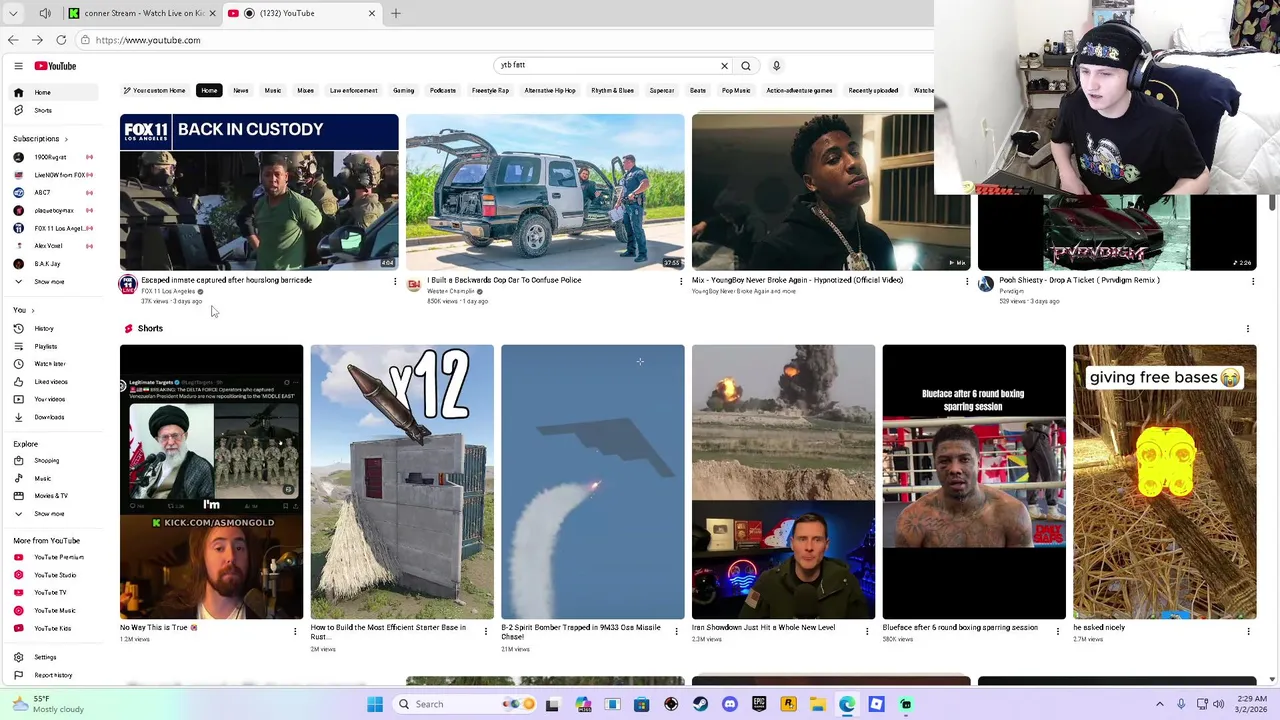
Task: Open more options for Pooh Shiesty video
Action: 1253,281
